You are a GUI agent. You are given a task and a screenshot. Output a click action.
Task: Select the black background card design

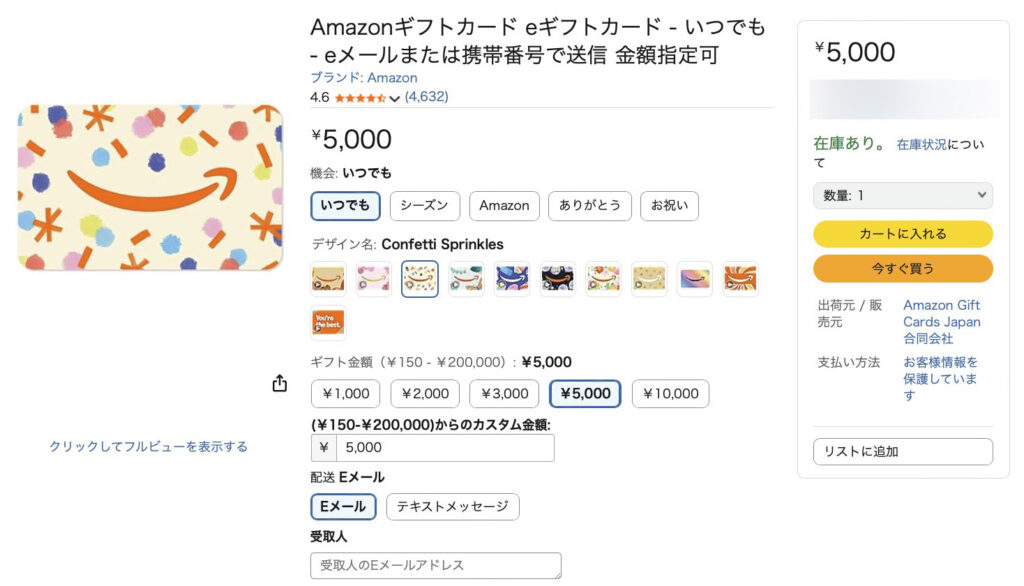click(558, 279)
